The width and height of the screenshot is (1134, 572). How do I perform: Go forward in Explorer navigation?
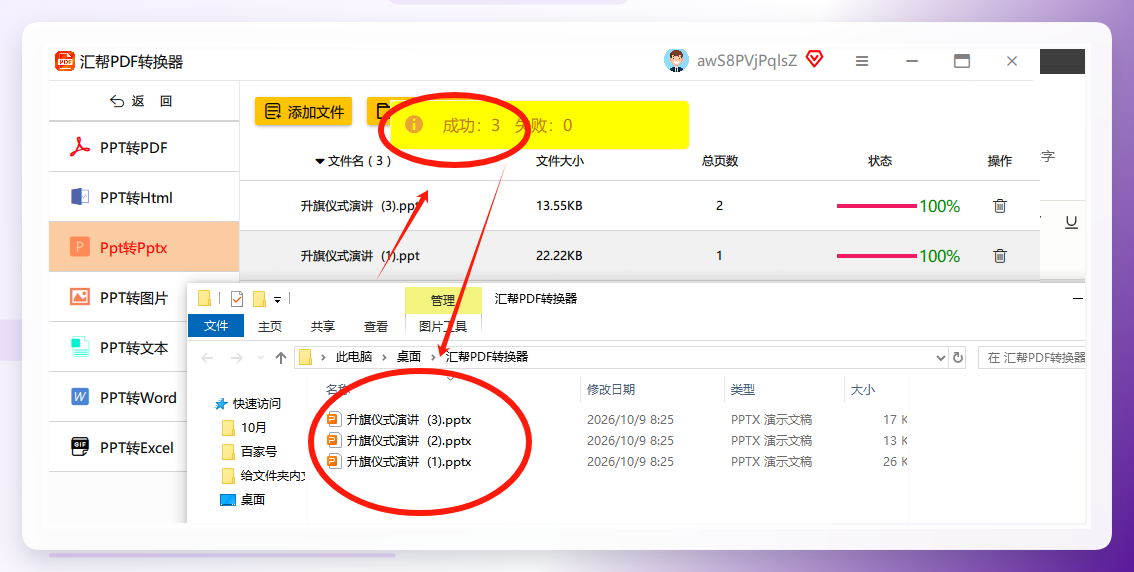coord(236,358)
